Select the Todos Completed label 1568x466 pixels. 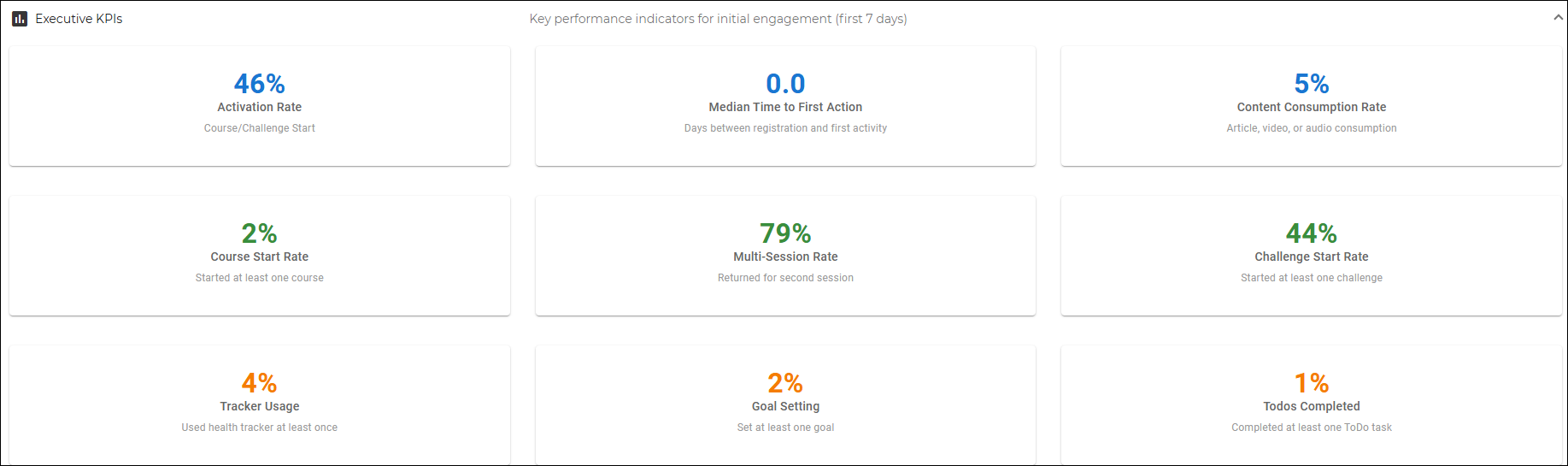tap(1312, 406)
